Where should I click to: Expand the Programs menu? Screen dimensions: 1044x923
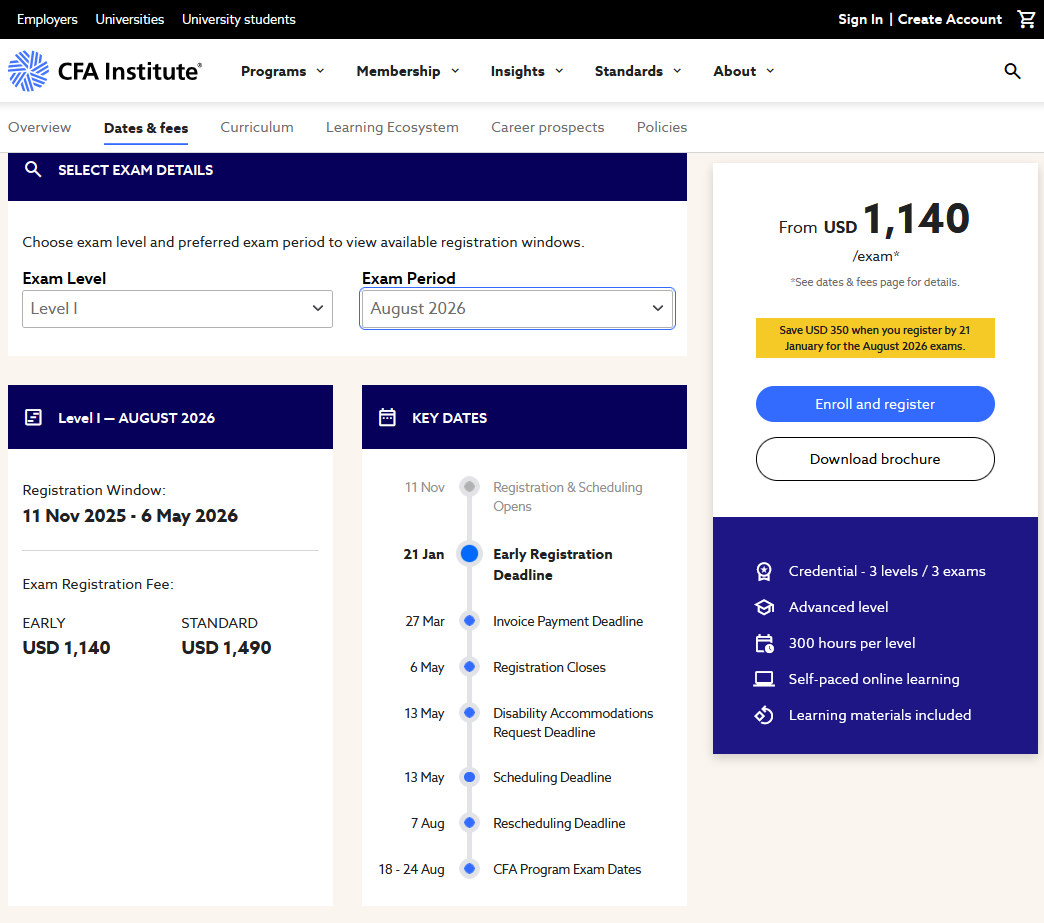283,71
